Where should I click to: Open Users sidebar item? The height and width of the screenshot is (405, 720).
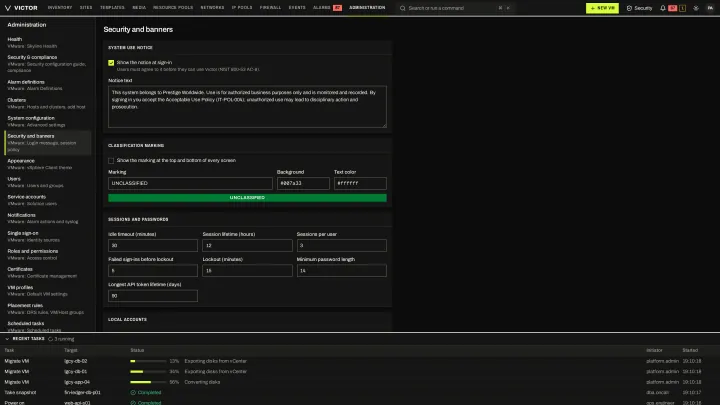[x=48, y=182]
